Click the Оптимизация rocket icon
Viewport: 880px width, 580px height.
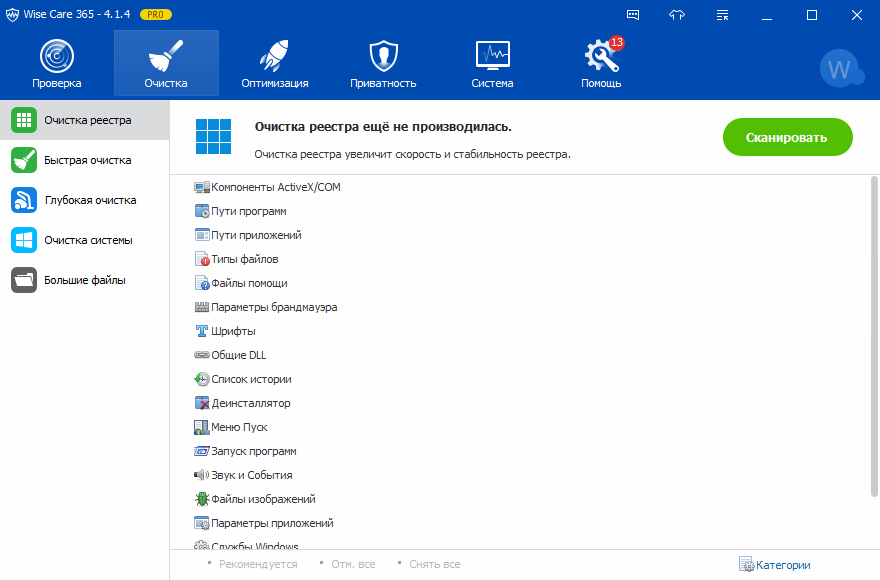pyautogui.click(x=274, y=56)
